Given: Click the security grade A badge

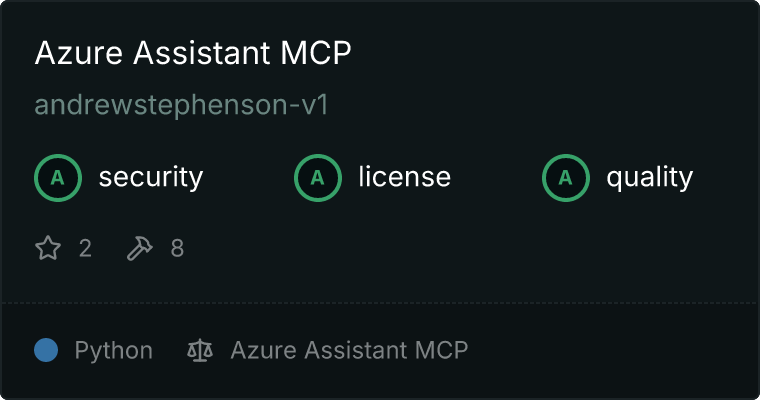Looking at the screenshot, I should pyautogui.click(x=58, y=178).
